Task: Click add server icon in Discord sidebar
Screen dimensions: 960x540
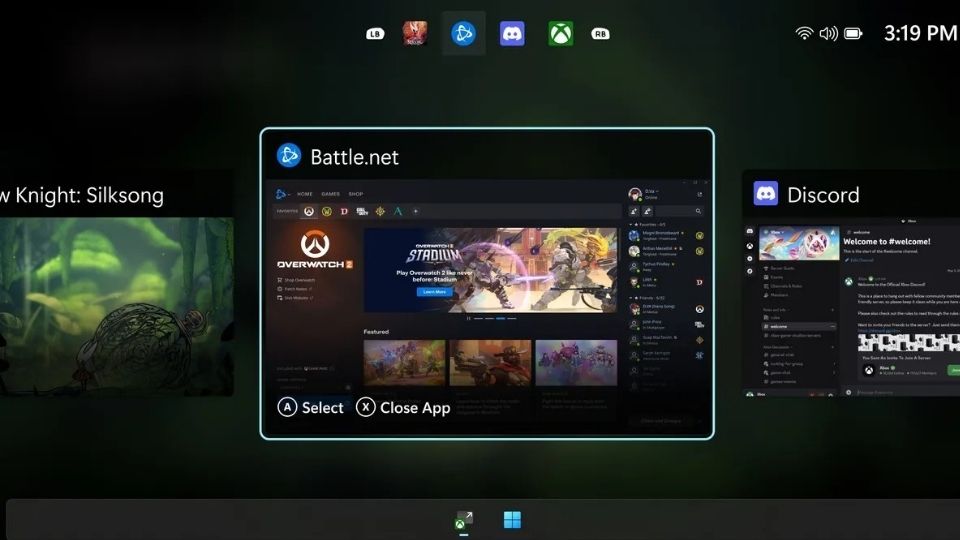Action: 750,258
